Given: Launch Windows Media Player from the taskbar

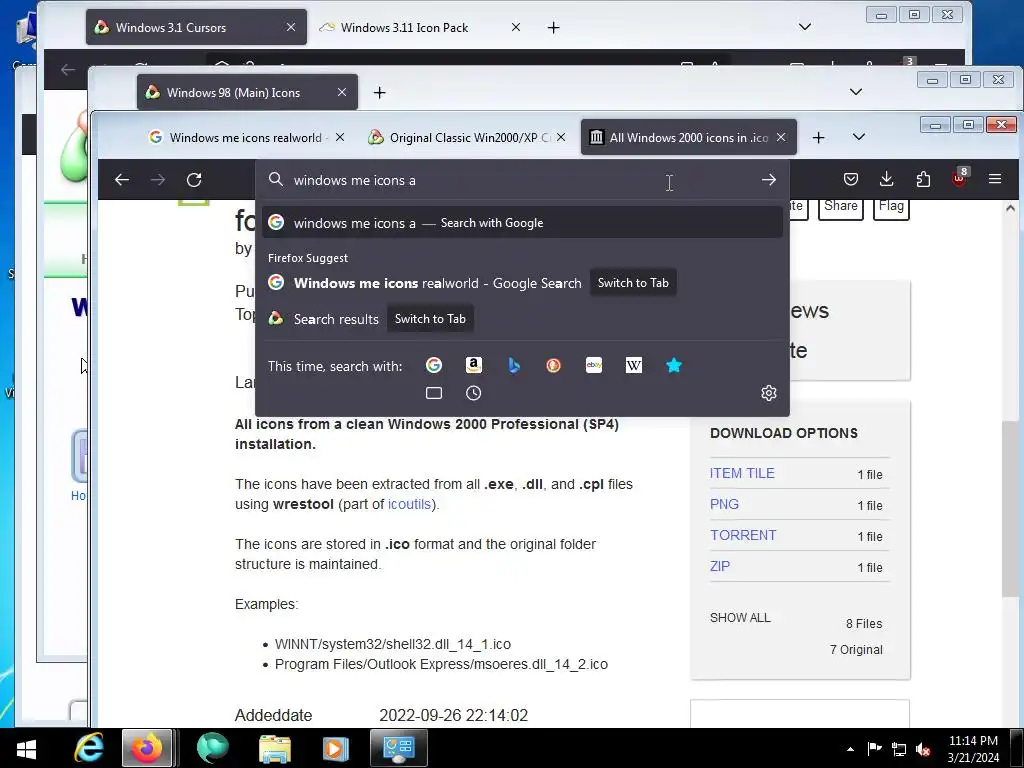Looking at the screenshot, I should pyautogui.click(x=335, y=748).
